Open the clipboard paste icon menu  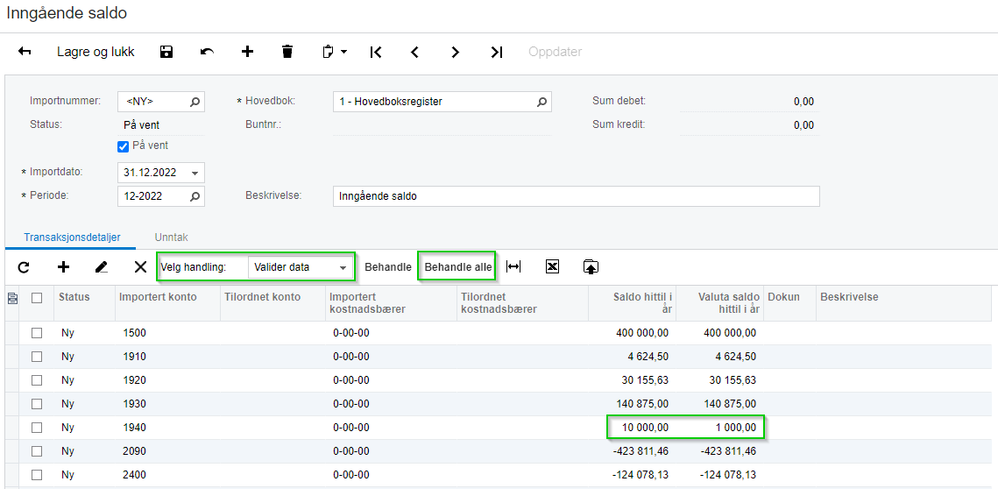click(335, 52)
